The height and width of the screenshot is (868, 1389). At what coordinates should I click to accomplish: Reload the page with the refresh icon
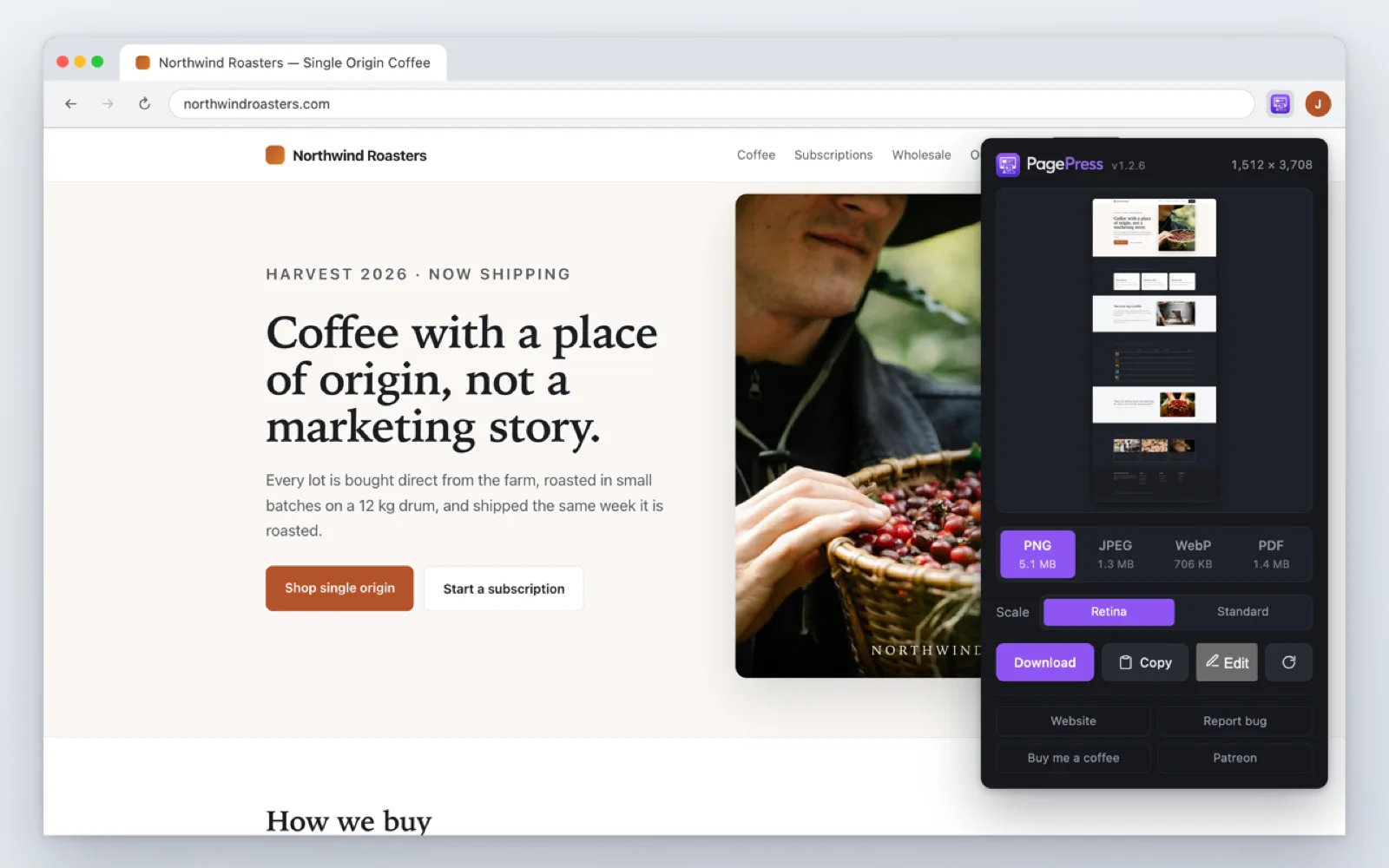pyautogui.click(x=145, y=104)
